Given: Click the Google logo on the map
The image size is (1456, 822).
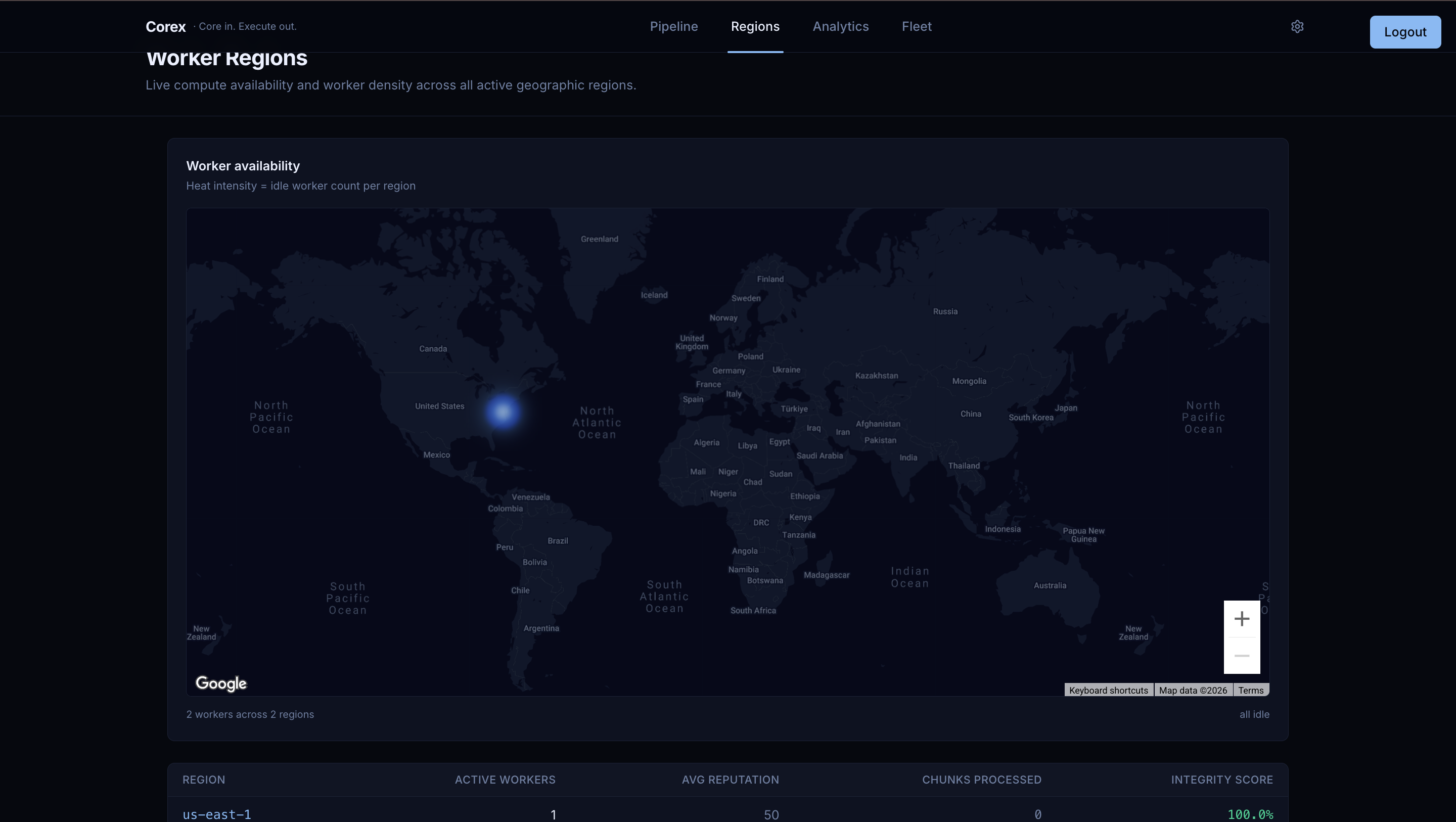Looking at the screenshot, I should (x=221, y=683).
